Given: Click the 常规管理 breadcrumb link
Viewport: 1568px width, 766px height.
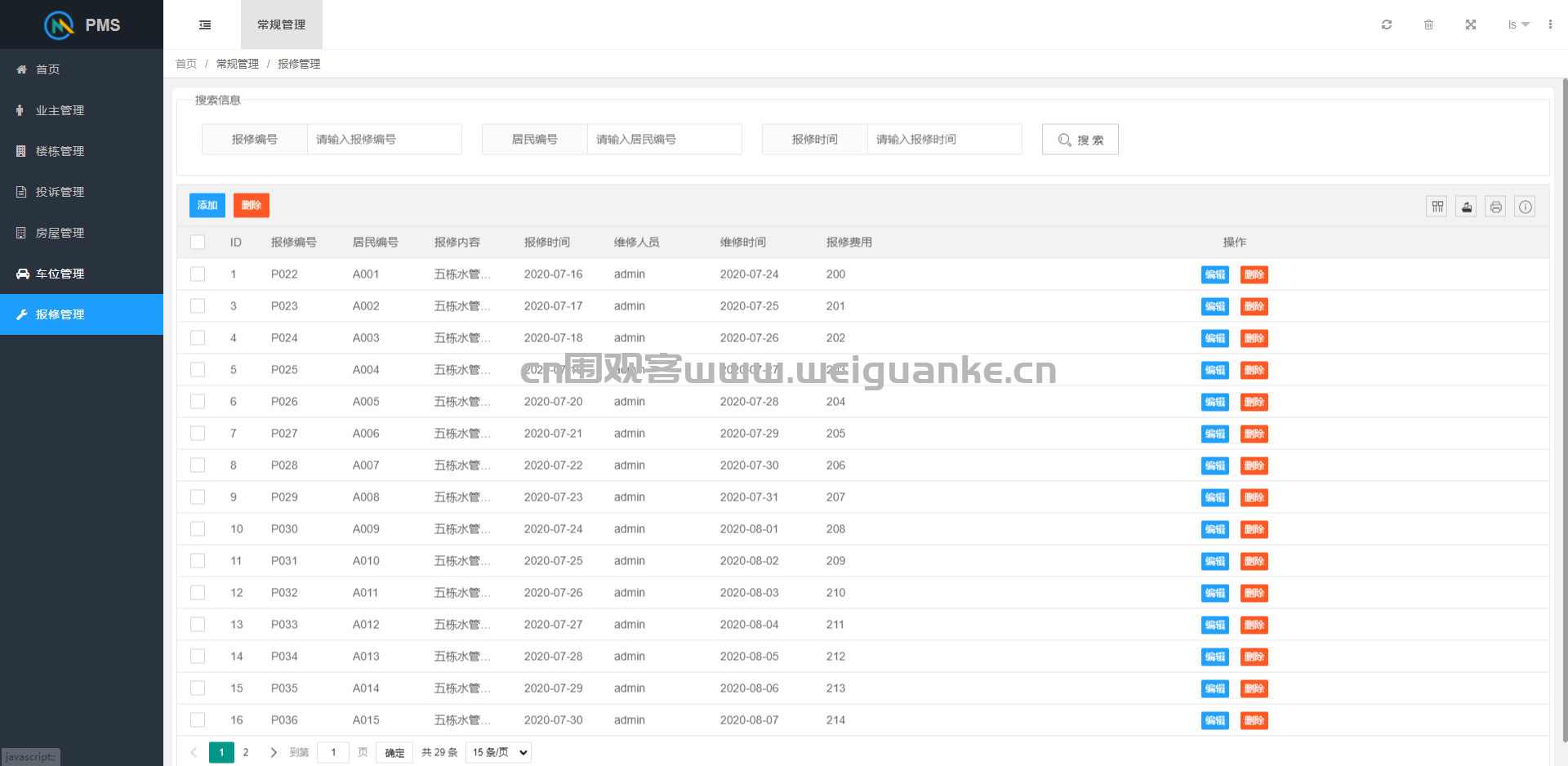Looking at the screenshot, I should pos(238,64).
